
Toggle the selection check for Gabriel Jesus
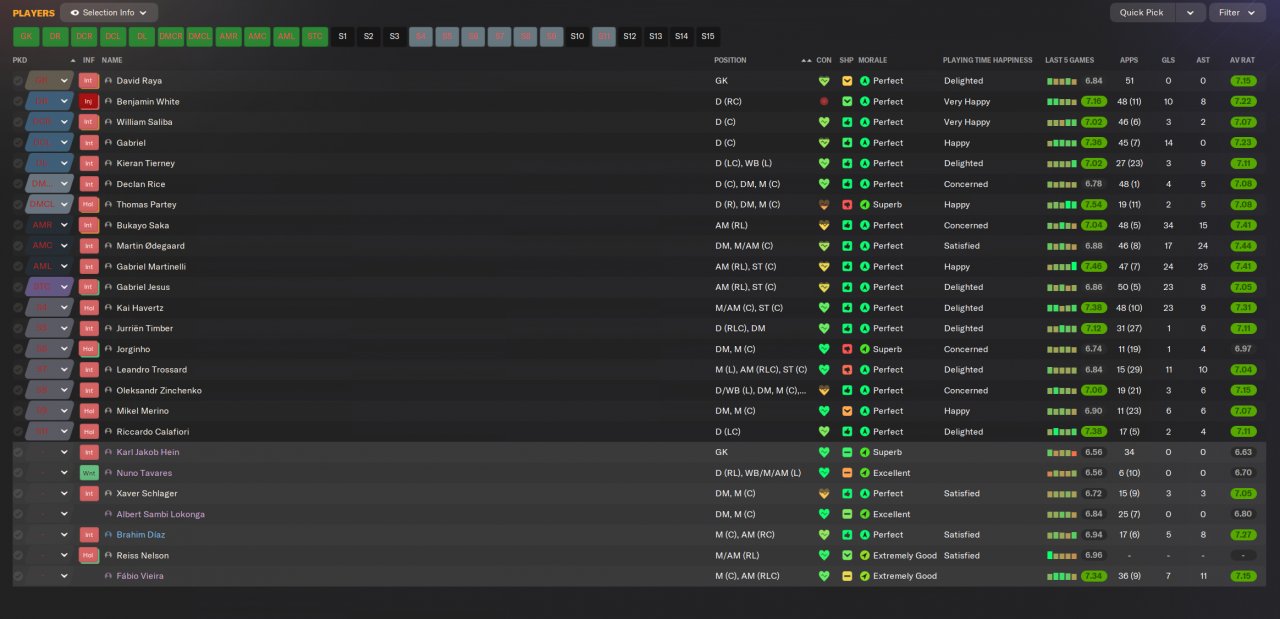pyautogui.click(x=18, y=287)
